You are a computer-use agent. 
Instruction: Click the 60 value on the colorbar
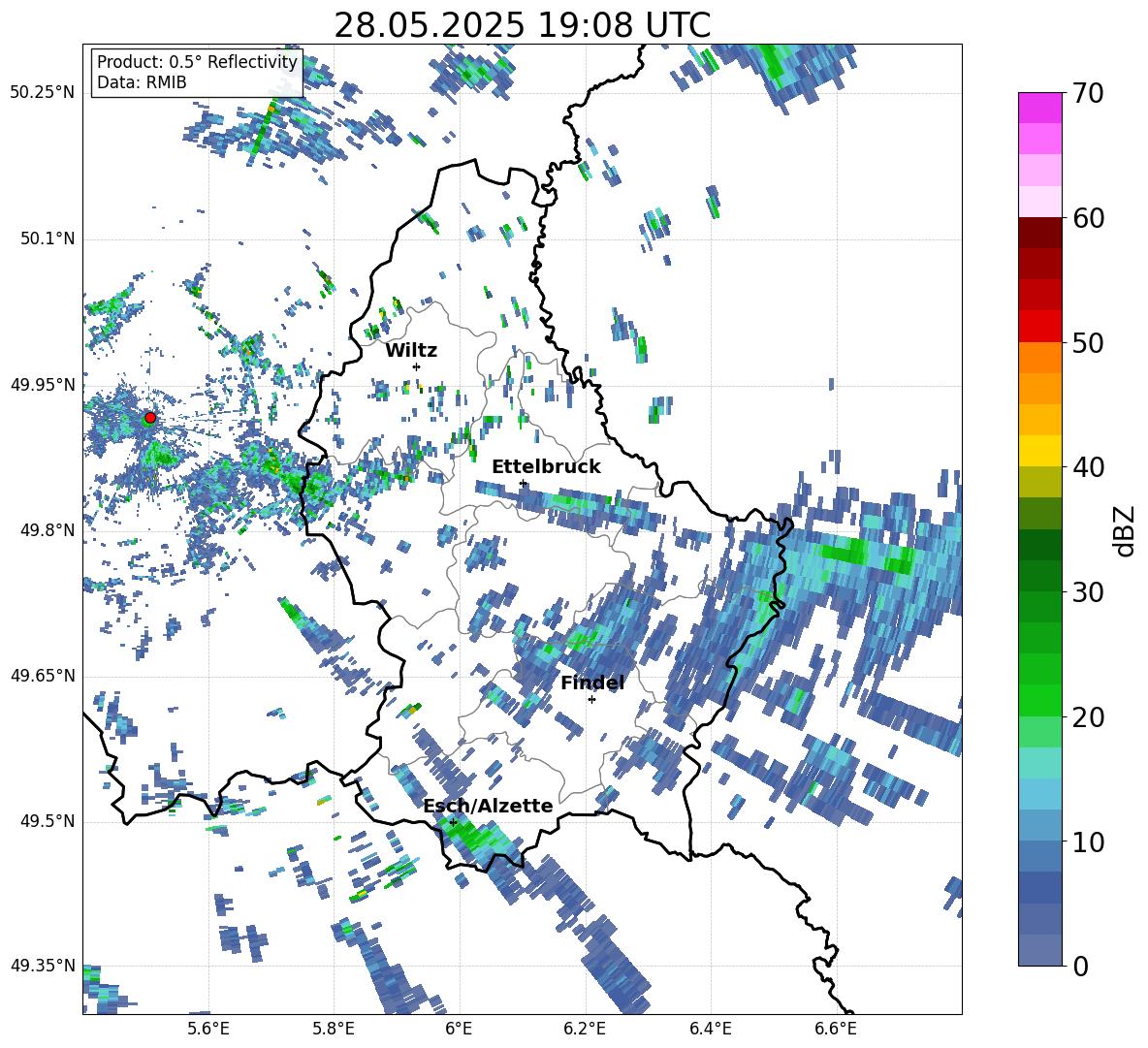click(x=1087, y=217)
